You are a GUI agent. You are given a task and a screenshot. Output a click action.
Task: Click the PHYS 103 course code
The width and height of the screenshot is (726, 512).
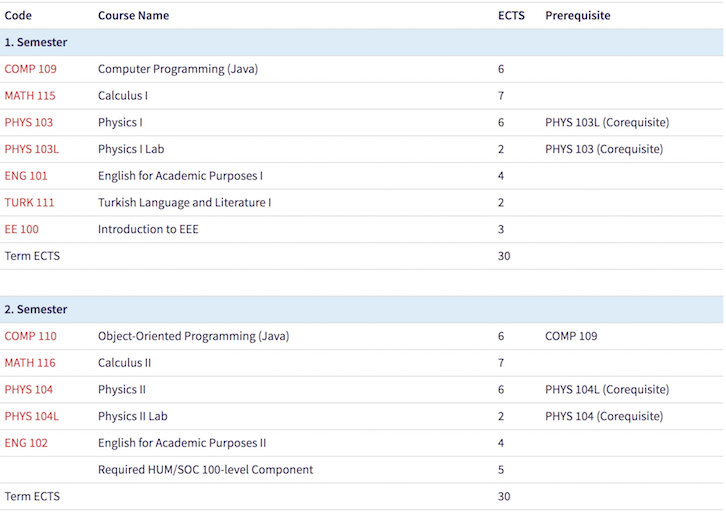(29, 123)
